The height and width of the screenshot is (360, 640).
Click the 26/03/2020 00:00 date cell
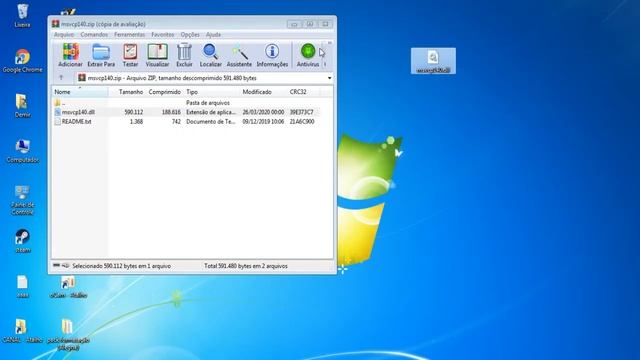click(x=263, y=112)
